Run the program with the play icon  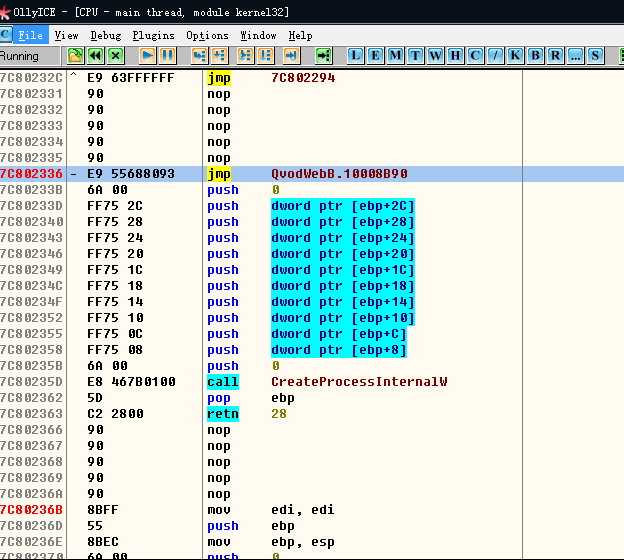(x=148, y=55)
